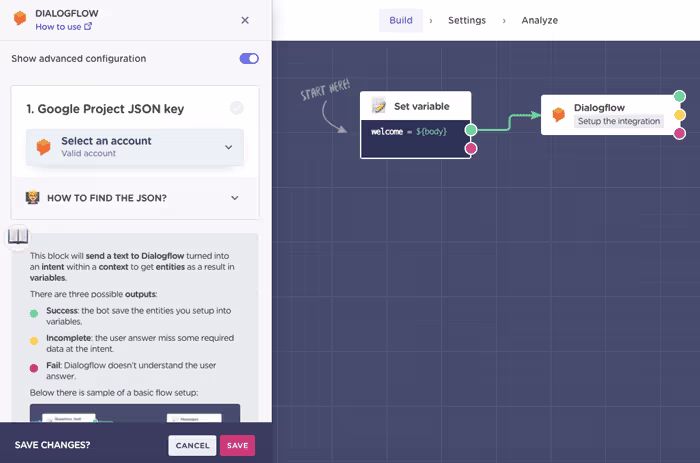
Task: Click the pink Fail bullet dot
Action: tap(34, 368)
